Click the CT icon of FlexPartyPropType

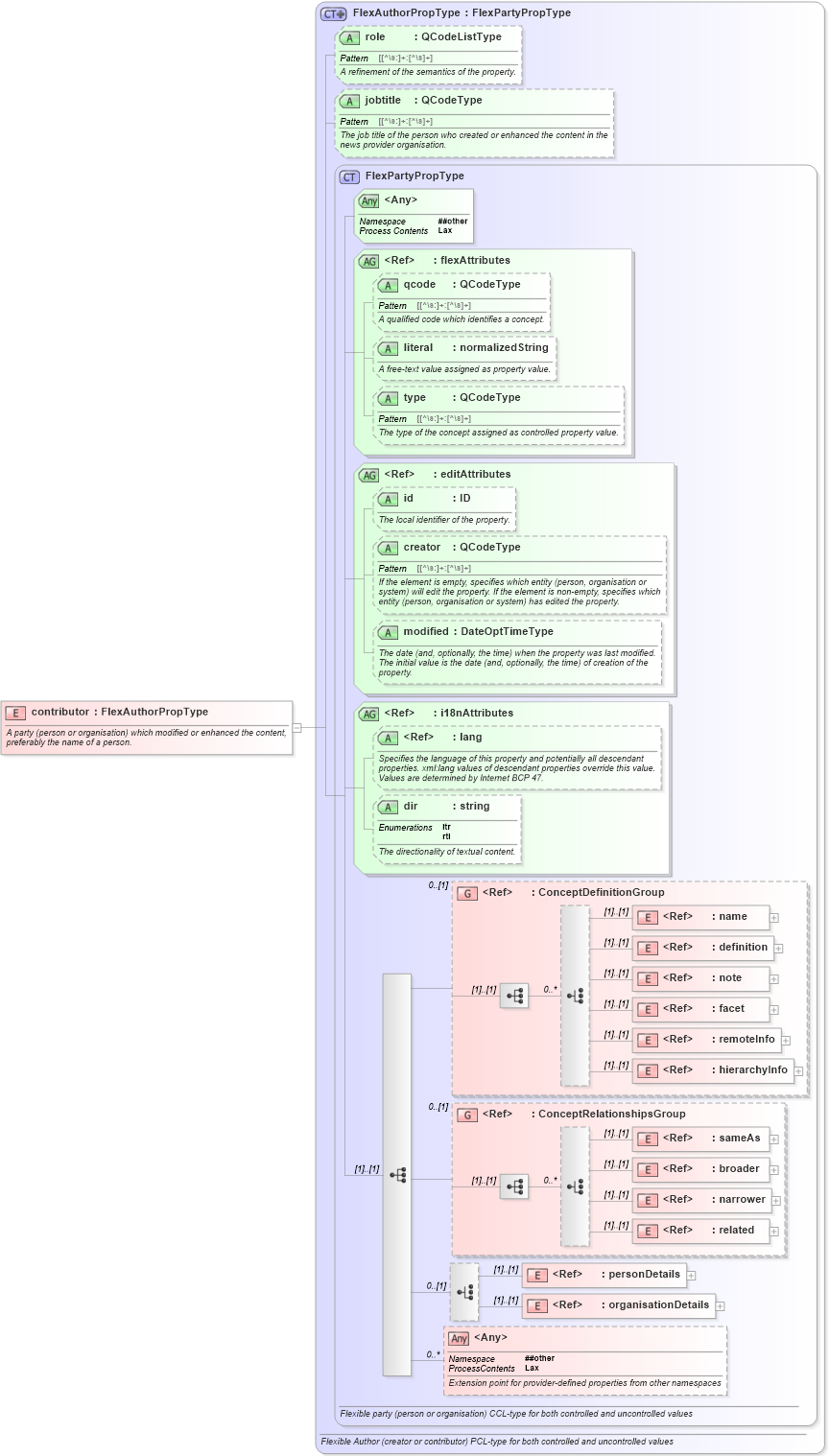tap(349, 176)
